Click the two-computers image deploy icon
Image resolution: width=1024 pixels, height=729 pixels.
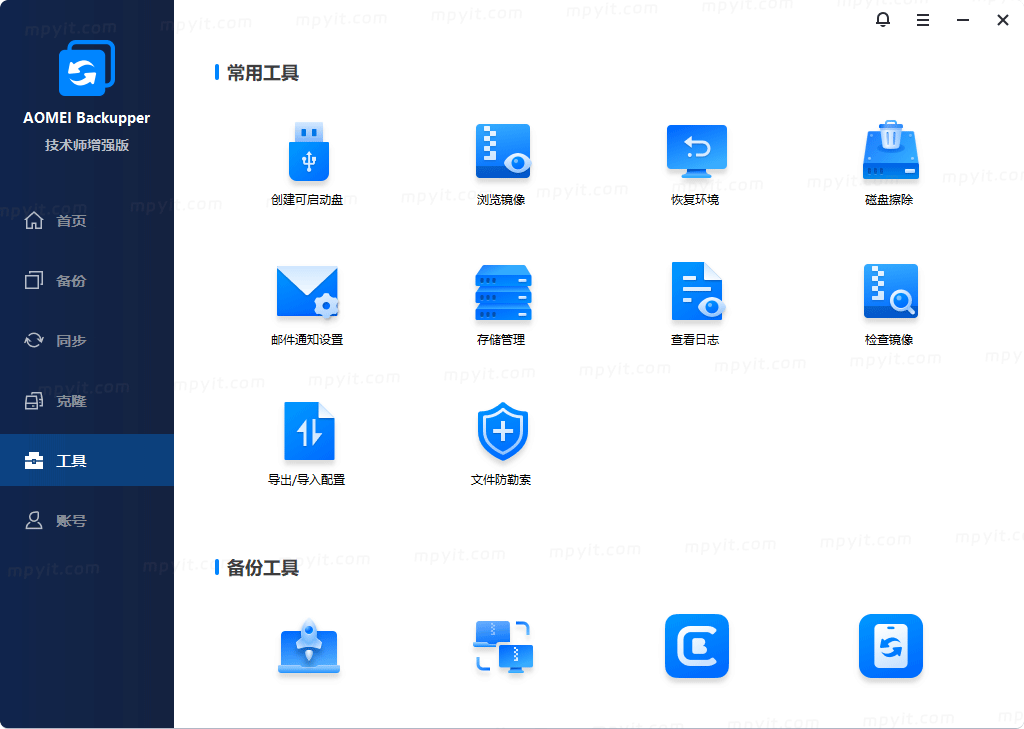[x=503, y=646]
